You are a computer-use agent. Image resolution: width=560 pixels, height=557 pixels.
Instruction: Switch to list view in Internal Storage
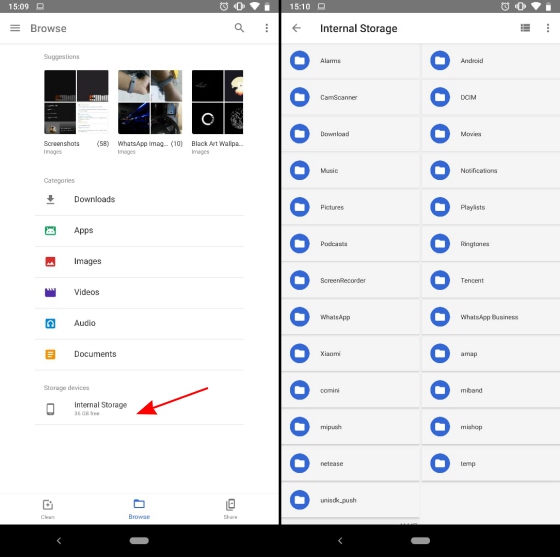pos(525,28)
